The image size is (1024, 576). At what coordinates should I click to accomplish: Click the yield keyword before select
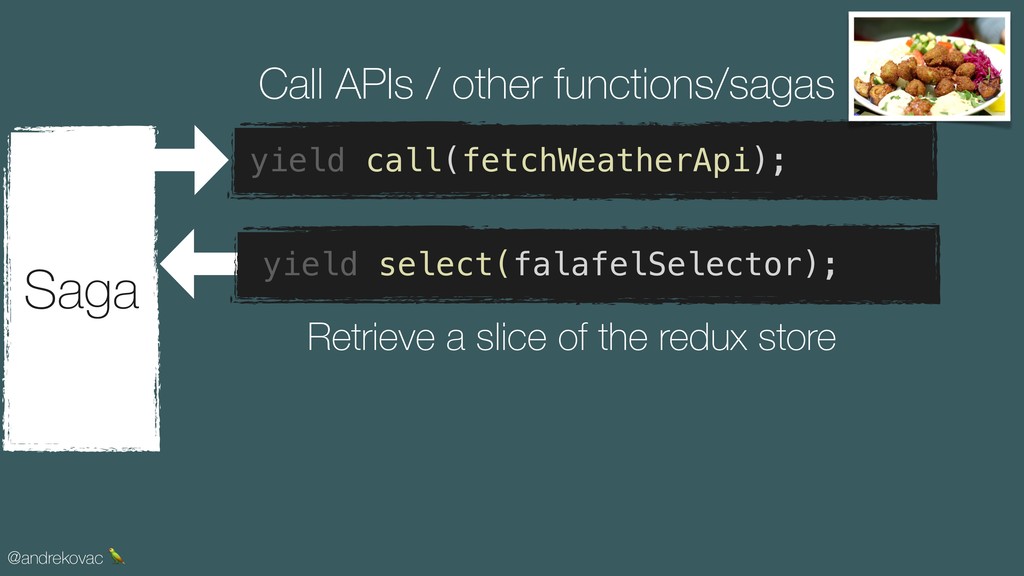tap(310, 266)
